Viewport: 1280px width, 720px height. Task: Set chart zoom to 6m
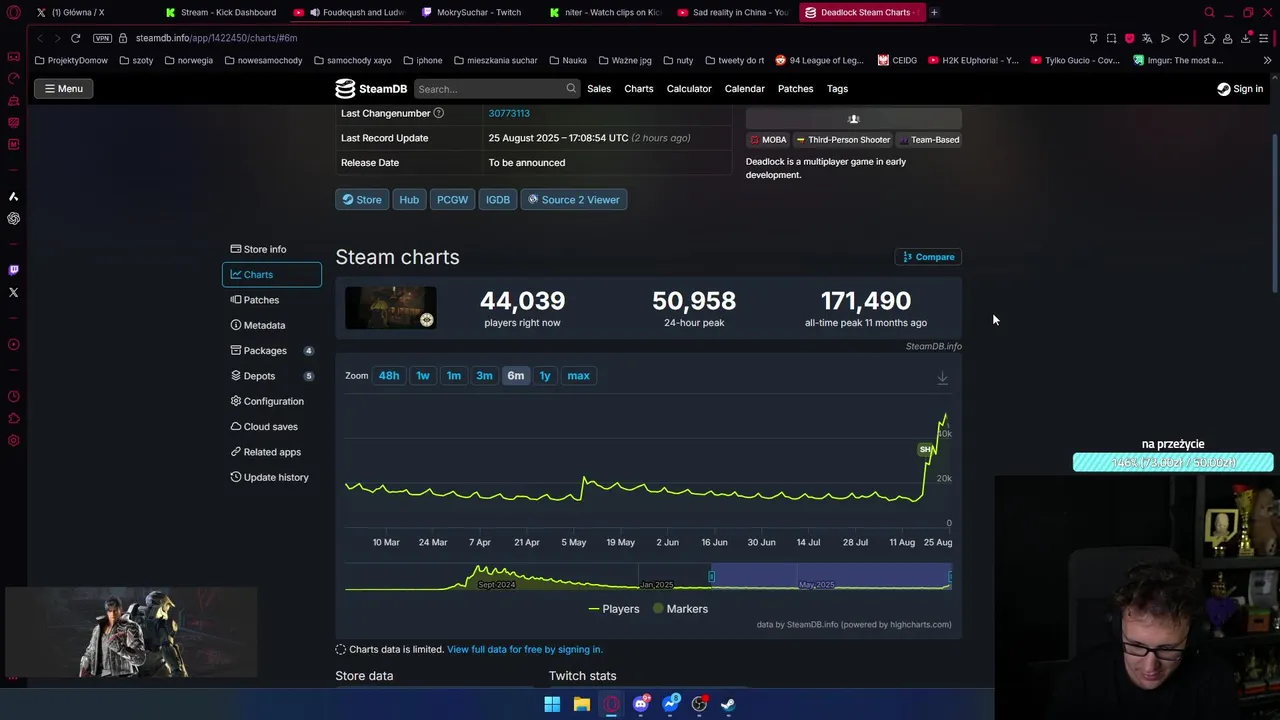(x=516, y=376)
